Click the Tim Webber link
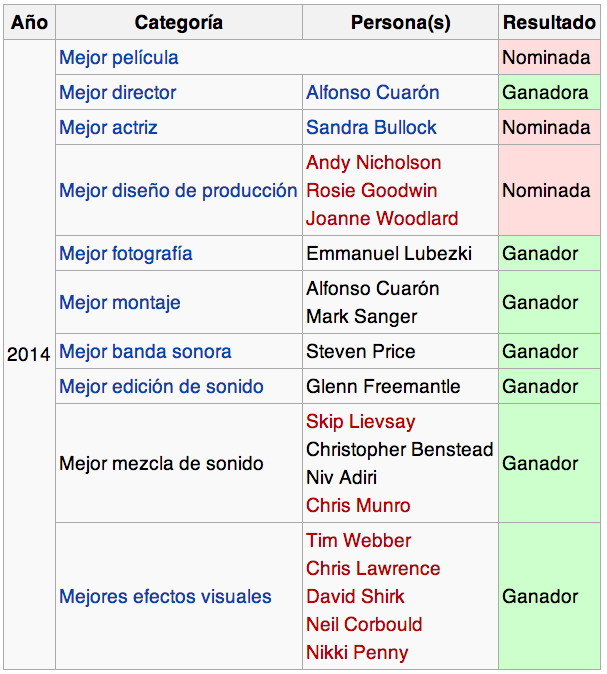The height and width of the screenshot is (674, 607). point(358,541)
